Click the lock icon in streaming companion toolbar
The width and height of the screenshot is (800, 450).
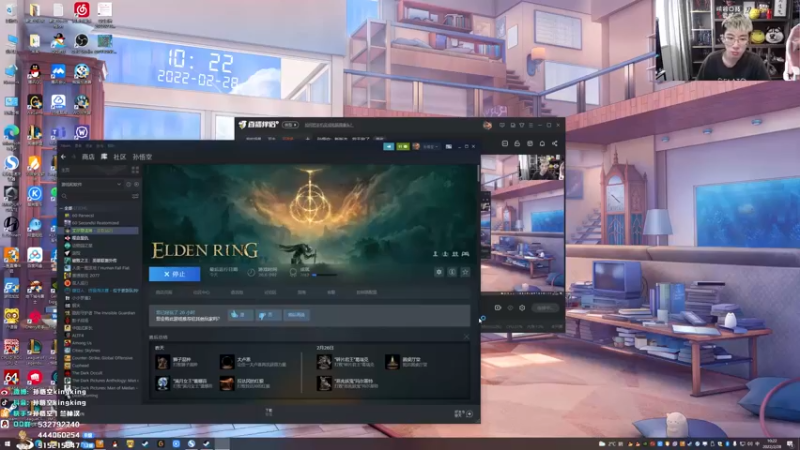(x=517, y=143)
